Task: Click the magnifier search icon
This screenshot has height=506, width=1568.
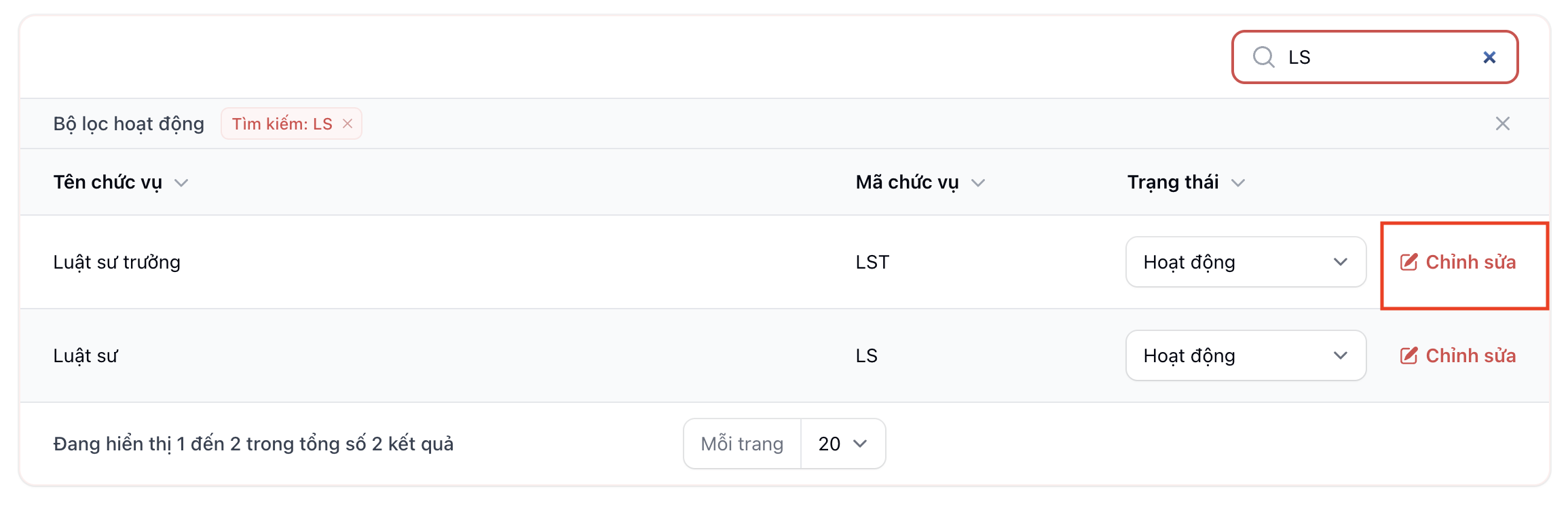Action: click(x=1263, y=57)
